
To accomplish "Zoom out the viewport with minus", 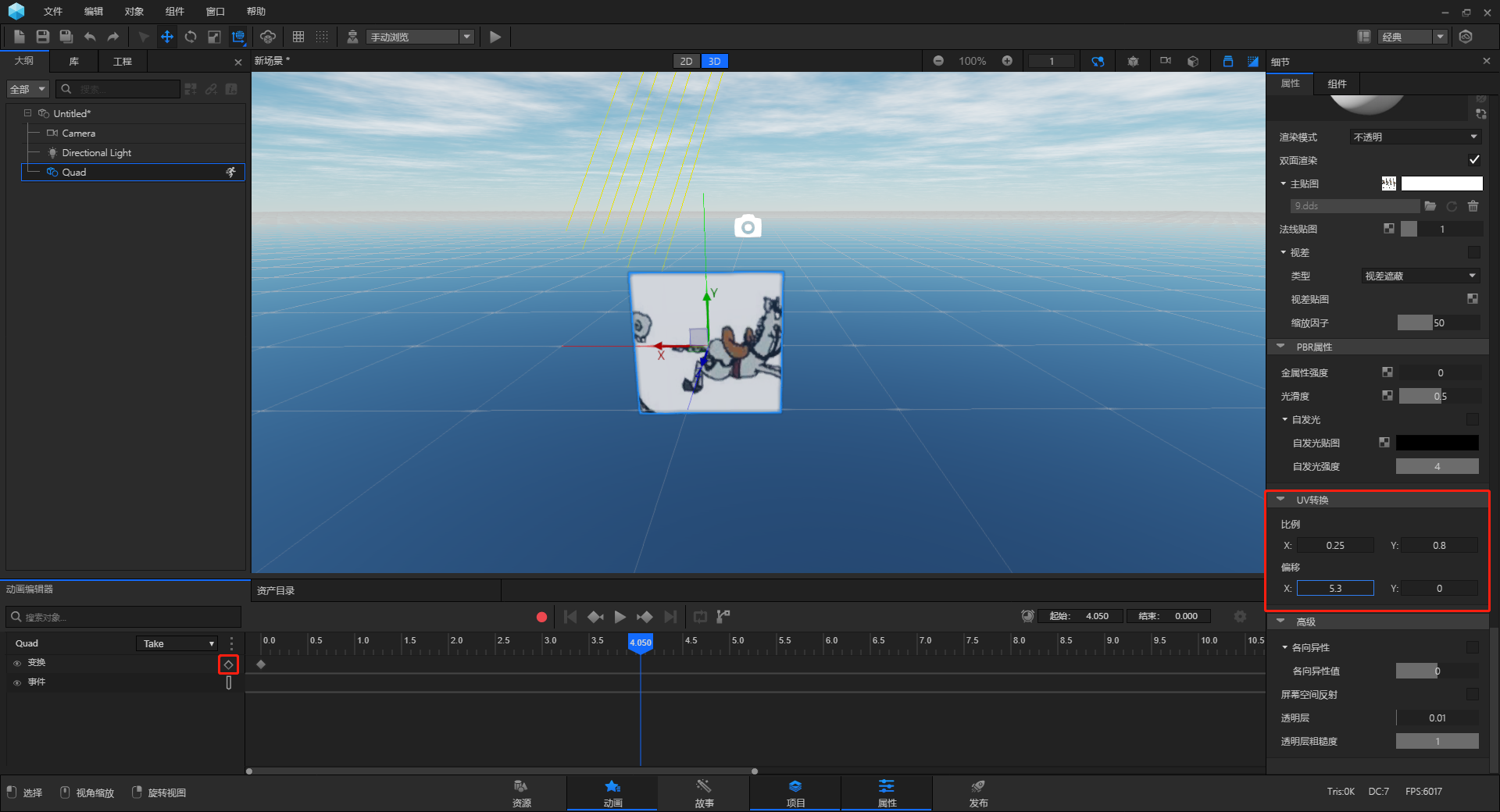I will tap(938, 61).
